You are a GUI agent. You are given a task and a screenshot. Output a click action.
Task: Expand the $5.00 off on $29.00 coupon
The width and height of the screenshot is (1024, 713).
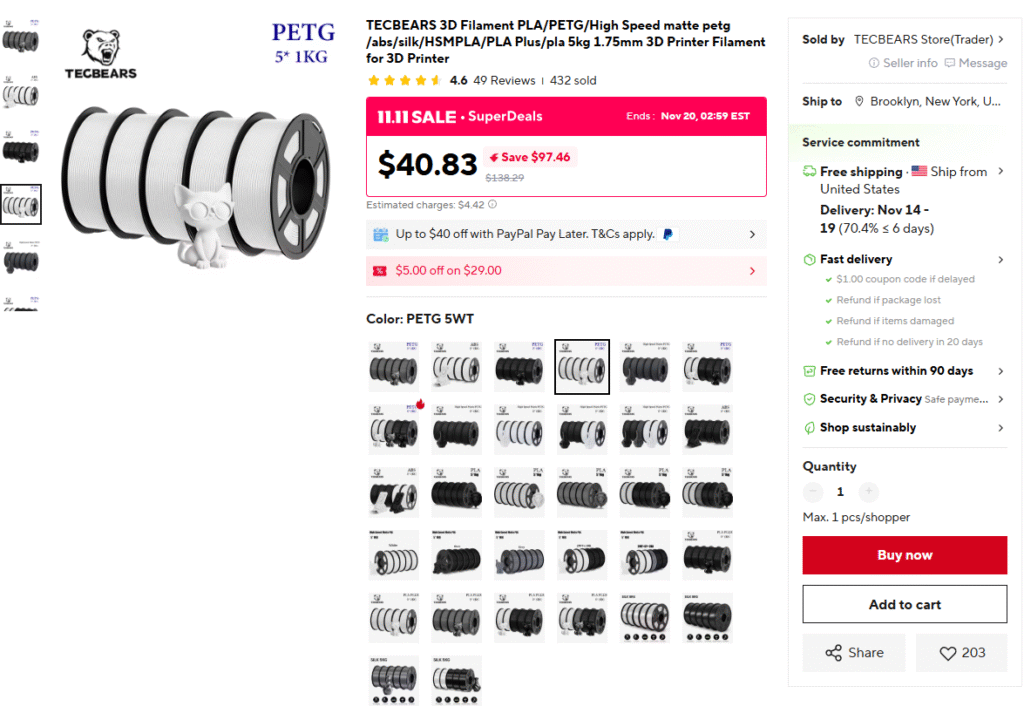pyautogui.click(x=752, y=271)
